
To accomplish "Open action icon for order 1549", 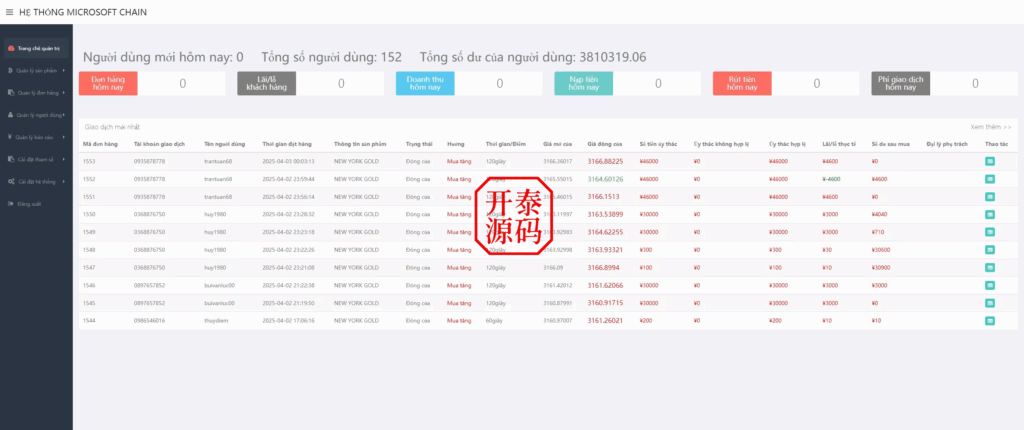I will pyautogui.click(x=990, y=232).
